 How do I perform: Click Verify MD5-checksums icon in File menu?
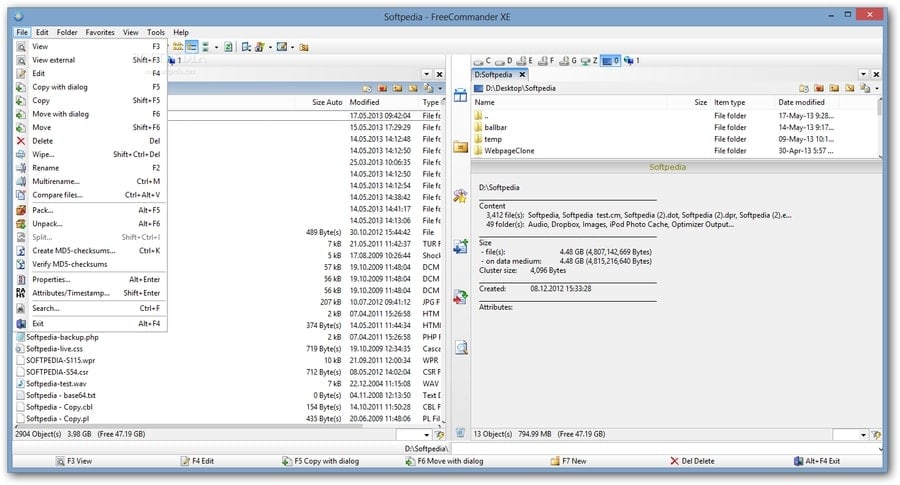tap(21, 264)
